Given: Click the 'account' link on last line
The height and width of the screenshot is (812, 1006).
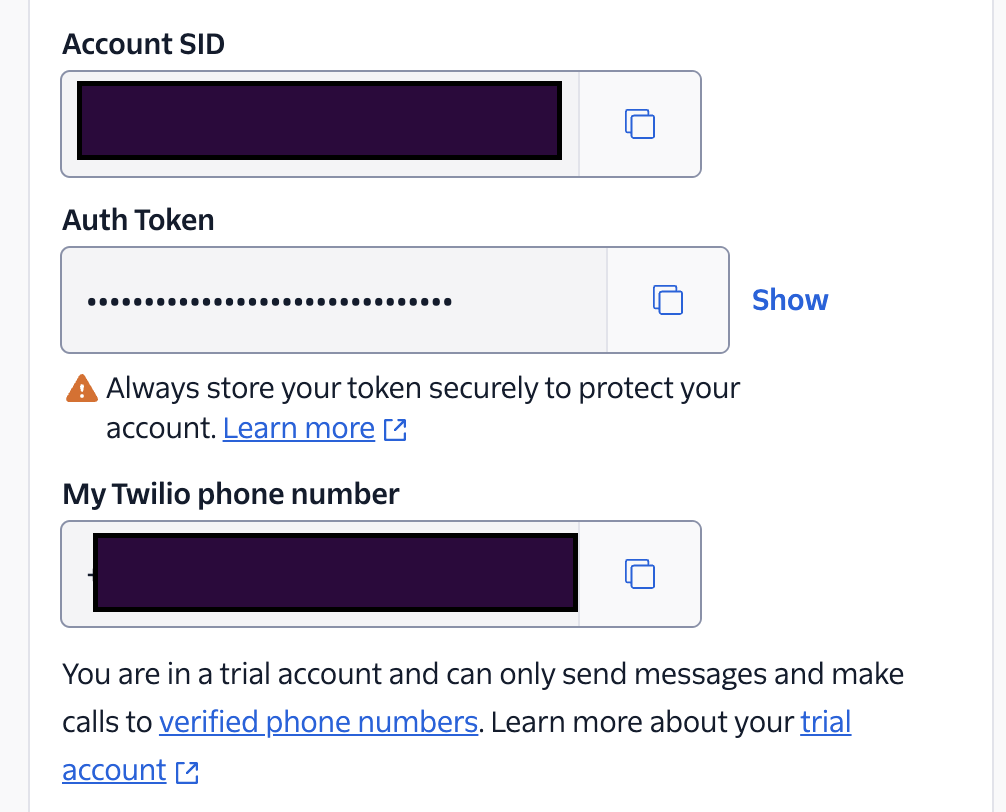Looking at the screenshot, I should pos(114,770).
